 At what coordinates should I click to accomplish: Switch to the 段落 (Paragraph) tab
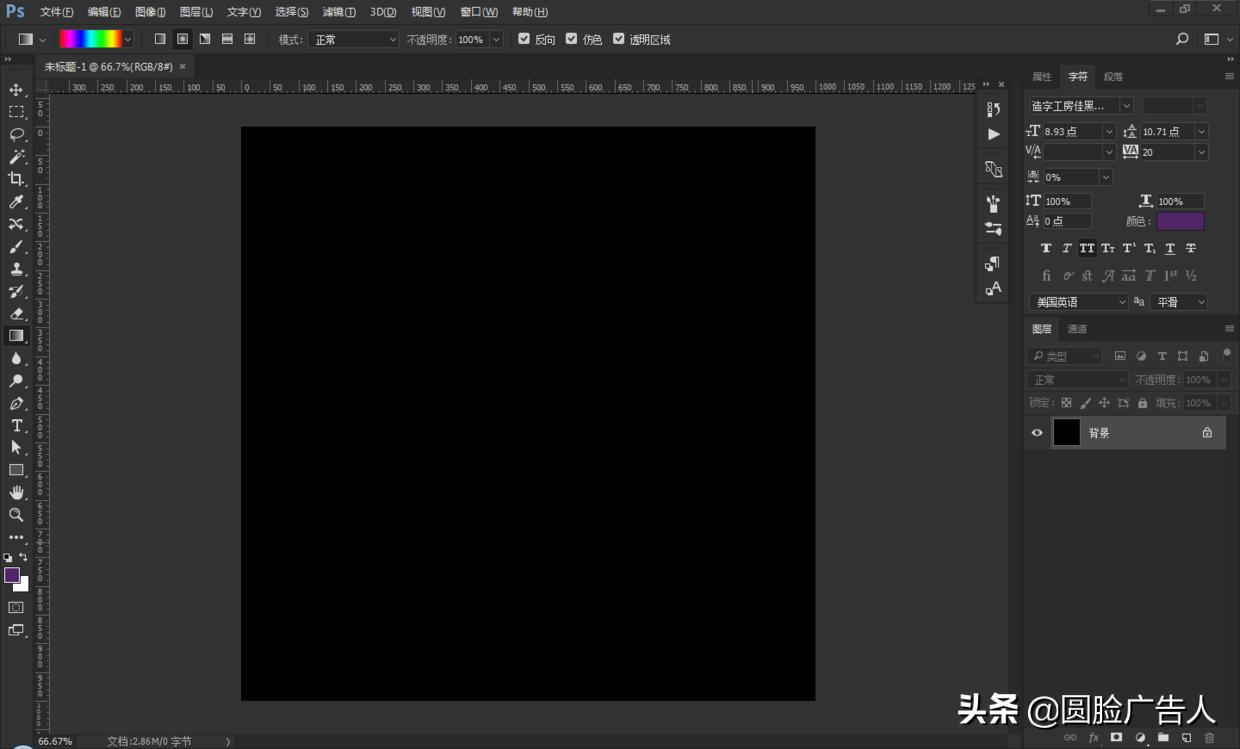coord(1113,77)
